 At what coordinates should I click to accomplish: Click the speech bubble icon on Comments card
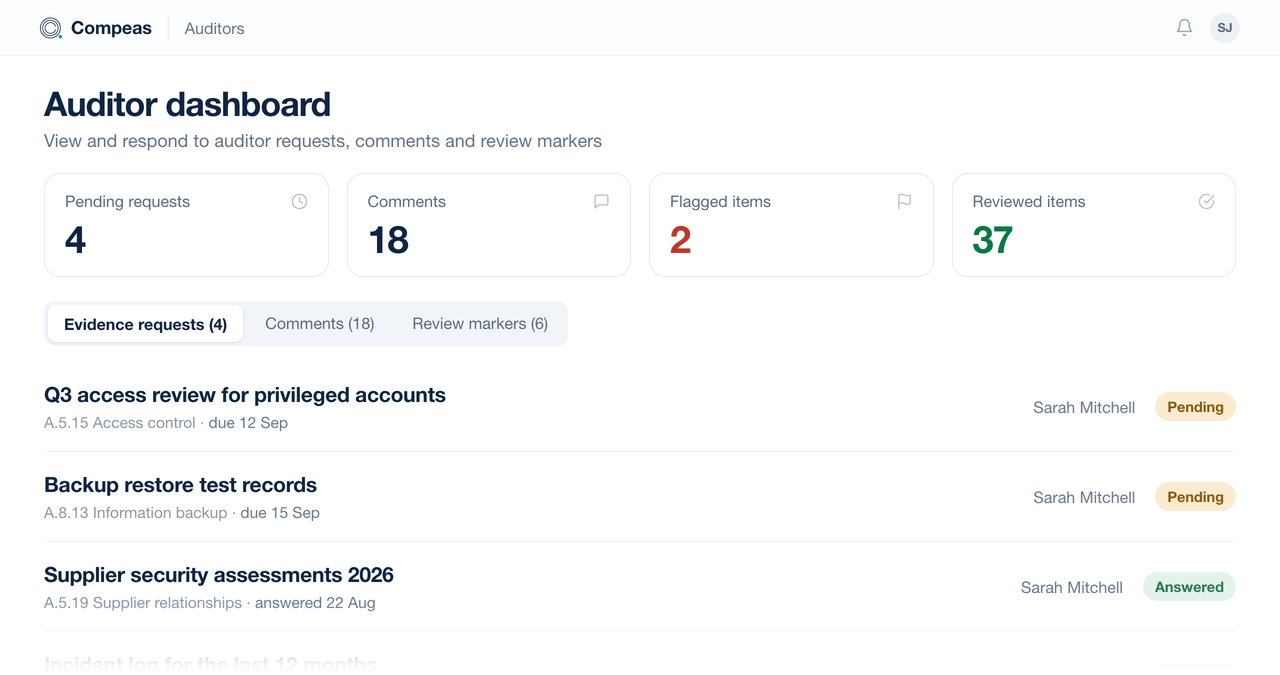[601, 201]
